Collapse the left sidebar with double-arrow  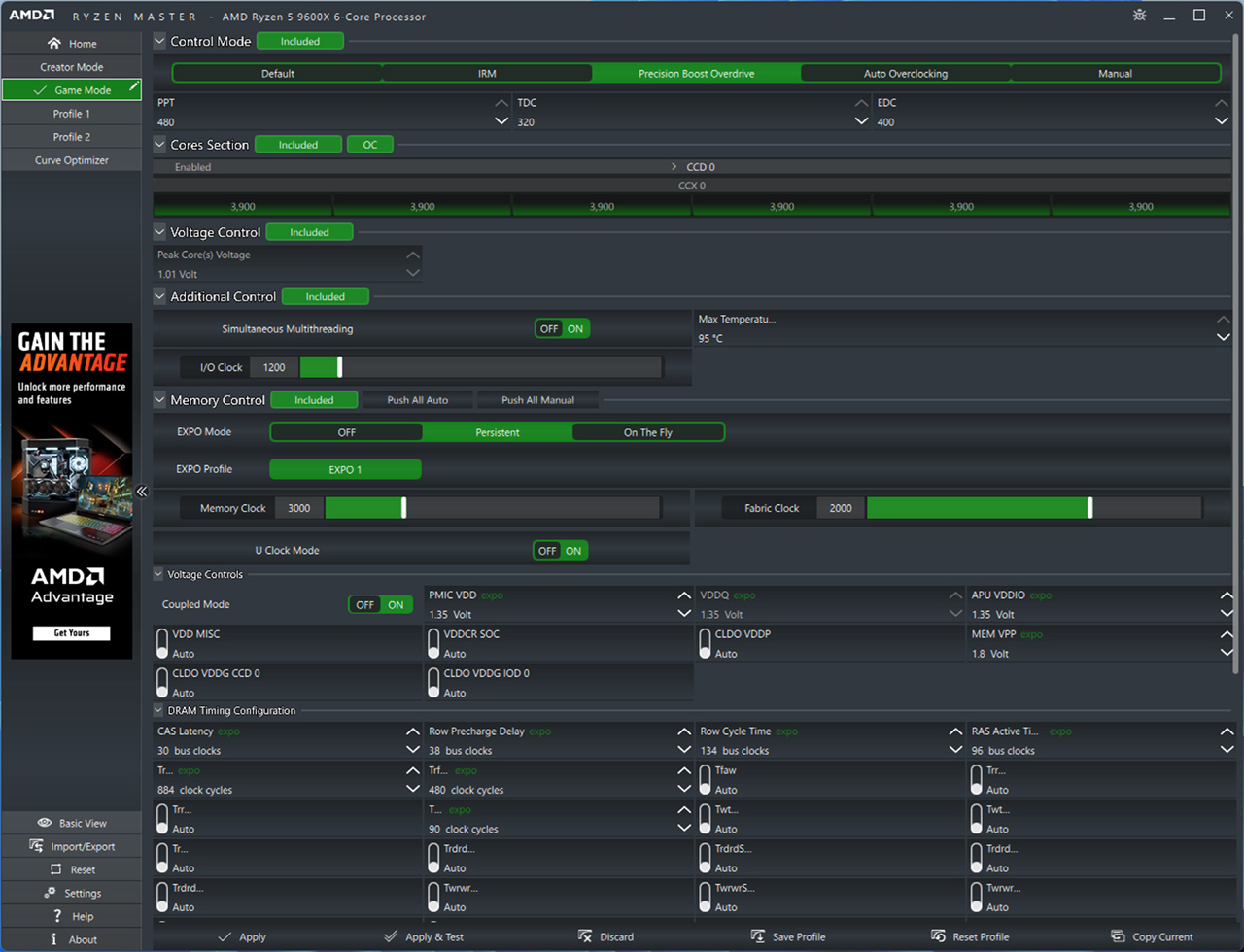click(x=142, y=492)
